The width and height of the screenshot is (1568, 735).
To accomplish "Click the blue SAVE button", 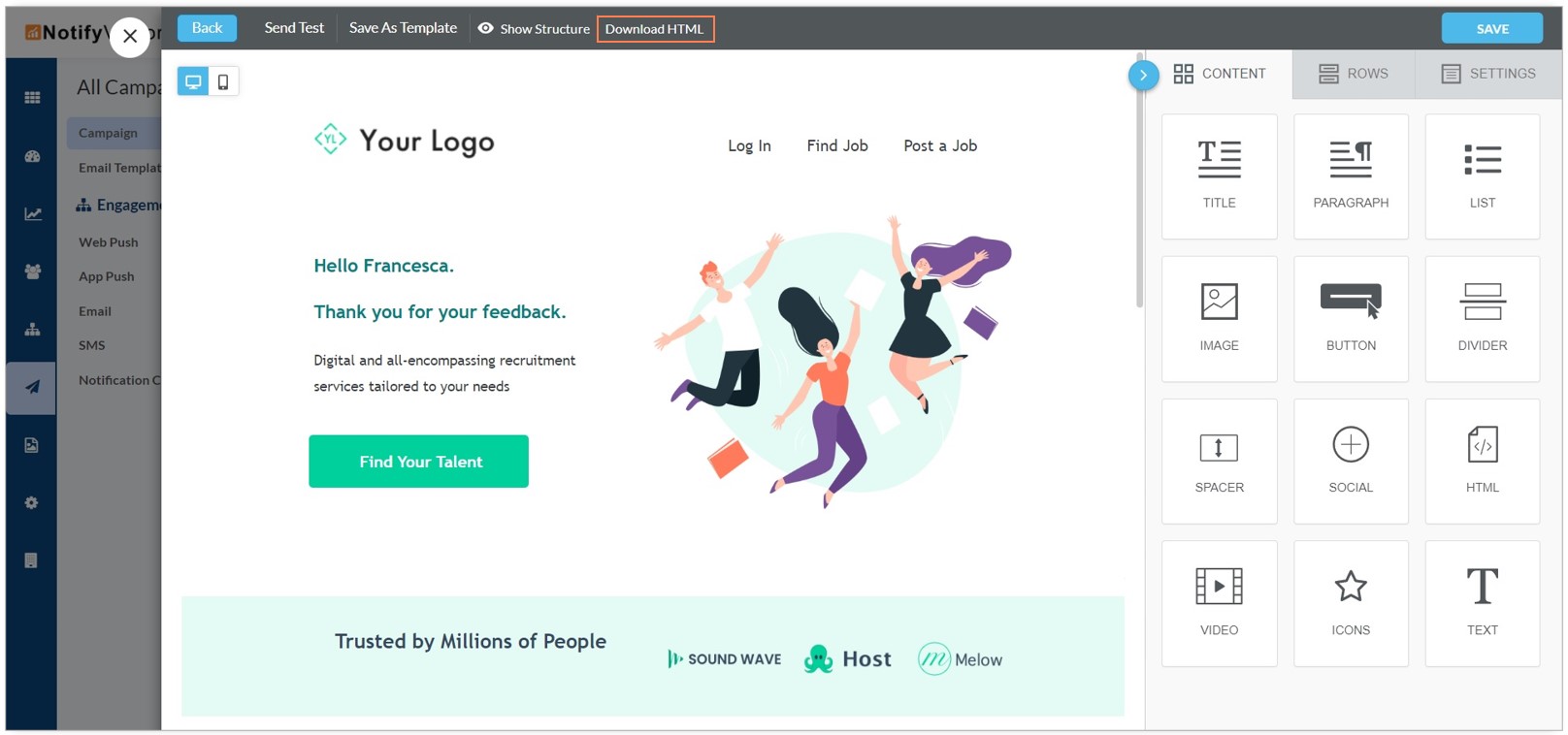I will (x=1491, y=28).
